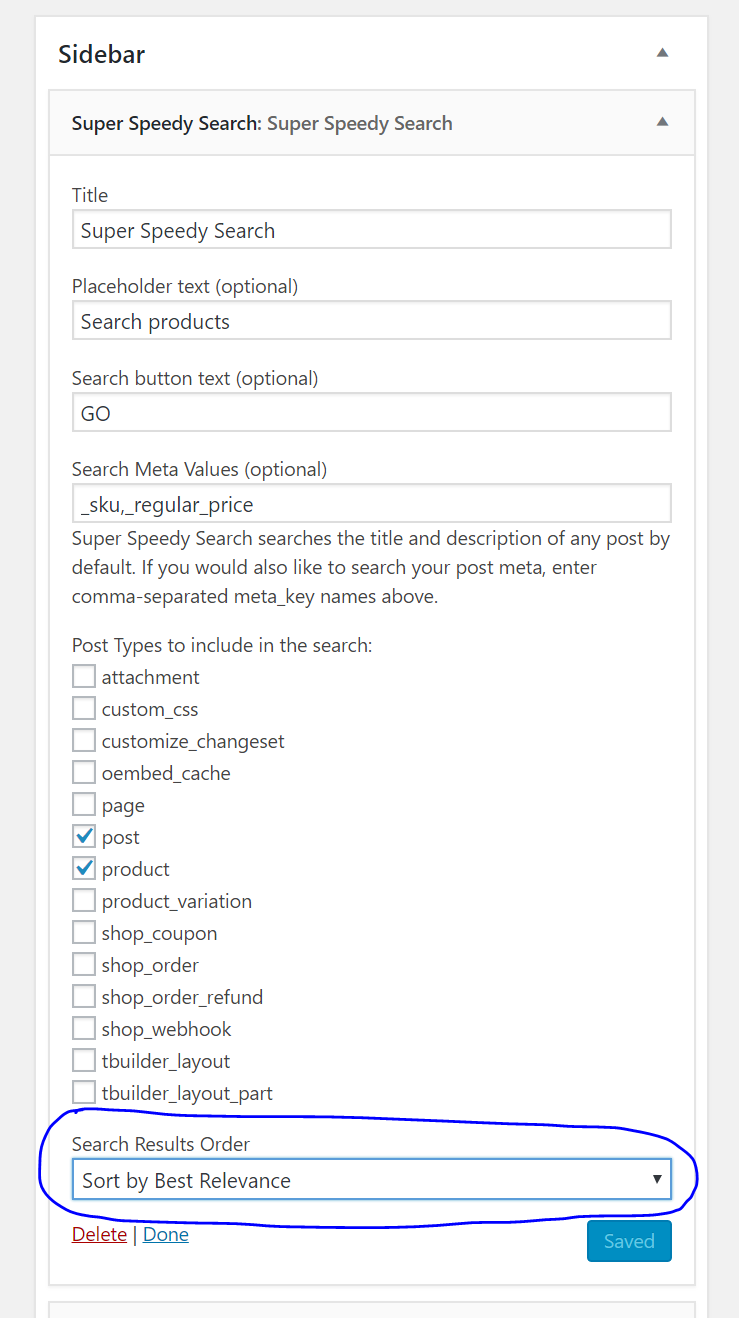This screenshot has width=739, height=1318.
Task: Enable the shop_coupon post type
Action: [x=84, y=932]
